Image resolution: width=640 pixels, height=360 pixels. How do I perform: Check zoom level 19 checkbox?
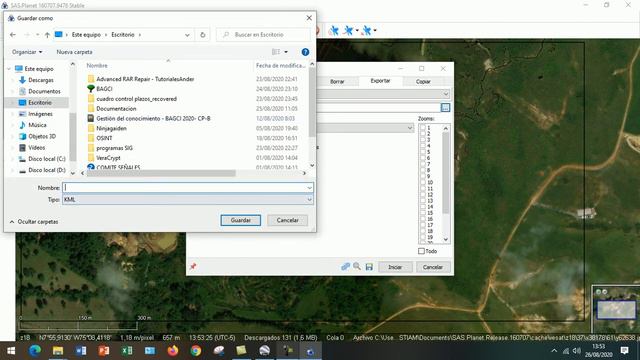[x=423, y=237]
